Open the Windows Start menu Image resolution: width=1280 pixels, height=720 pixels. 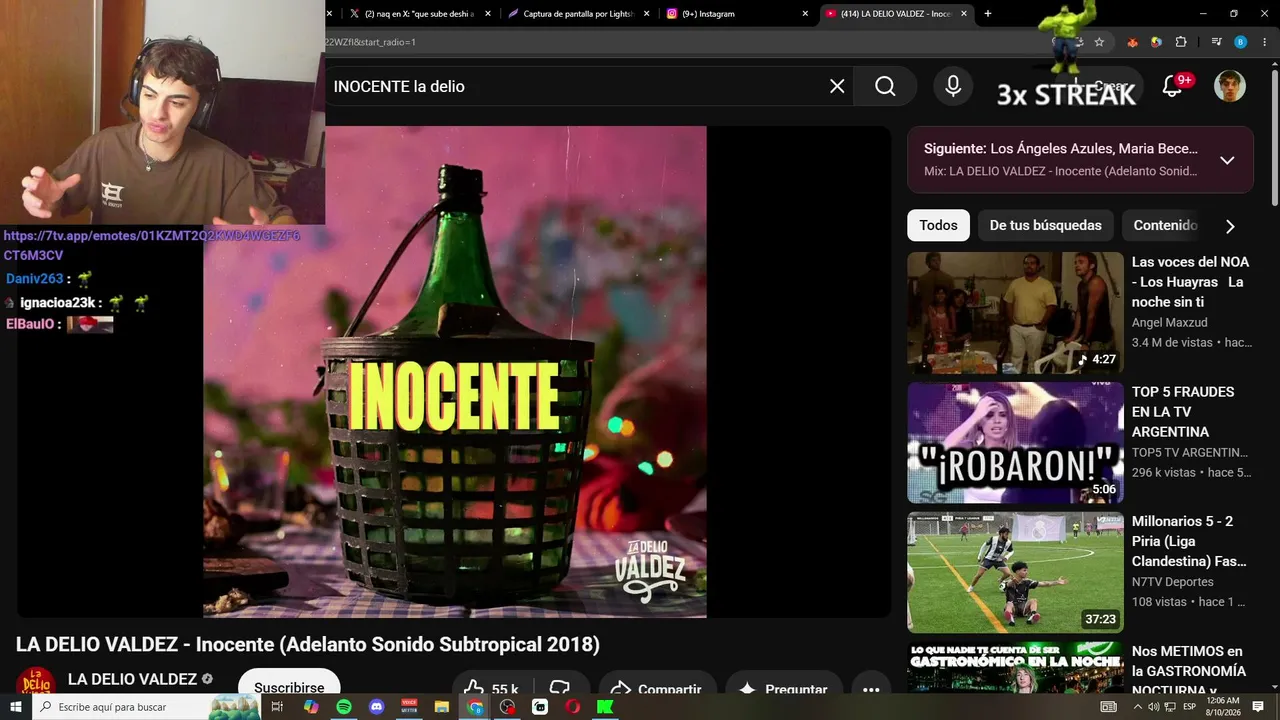[x=16, y=707]
